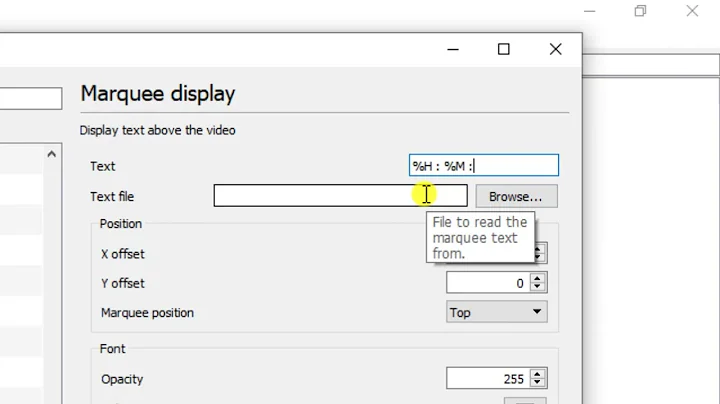
Task: Click the Marquee position label
Action: 147,313
